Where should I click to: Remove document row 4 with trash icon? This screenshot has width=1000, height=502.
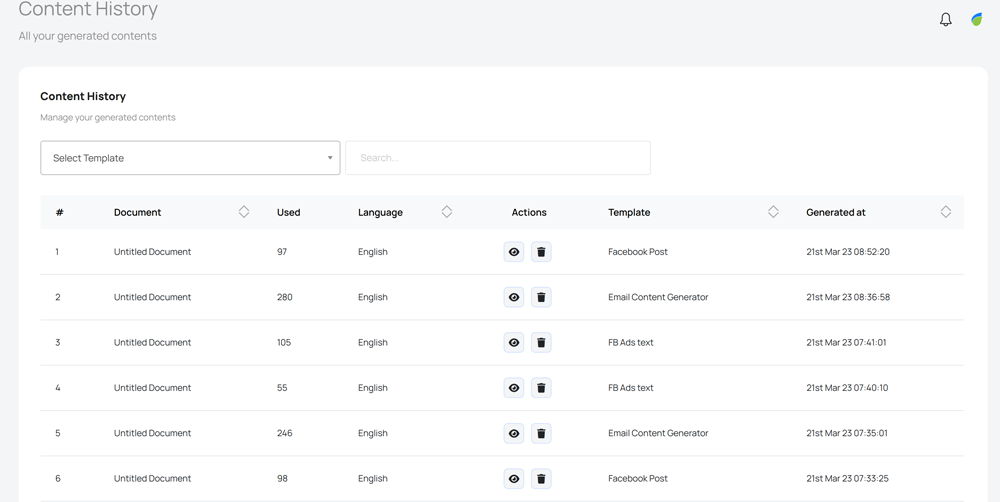click(x=541, y=388)
